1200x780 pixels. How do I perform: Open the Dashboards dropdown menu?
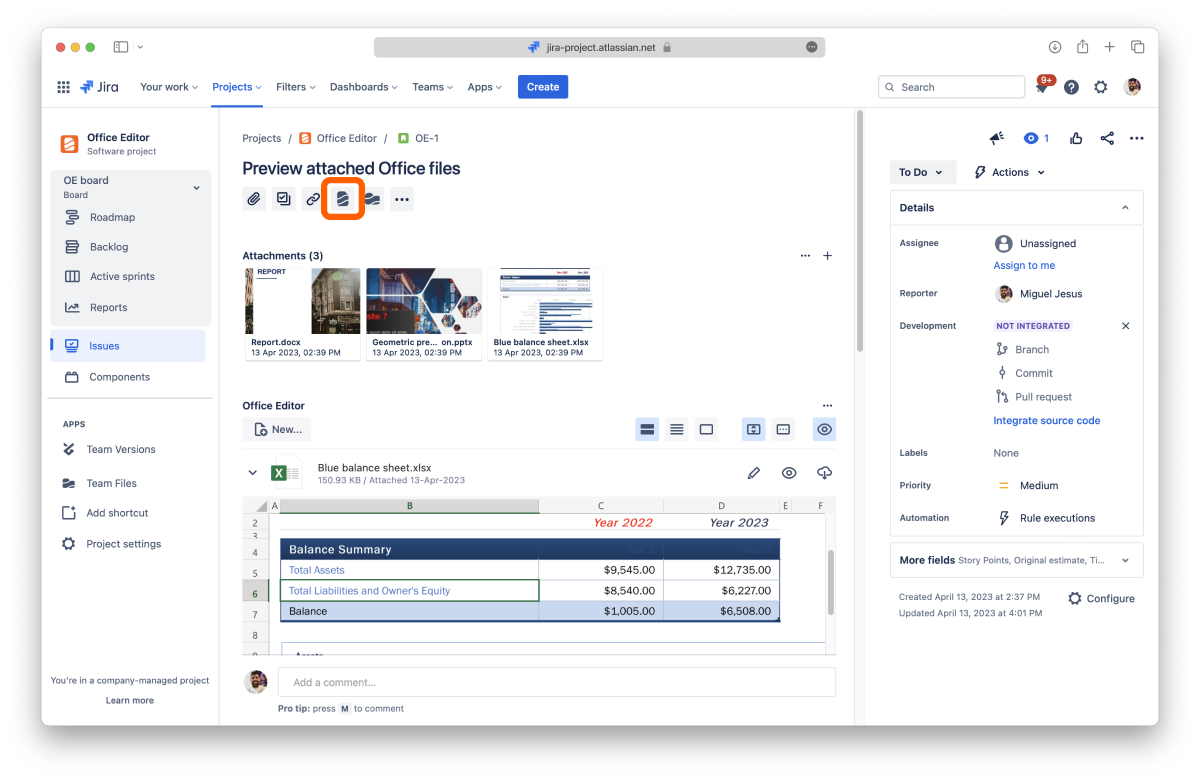click(364, 87)
